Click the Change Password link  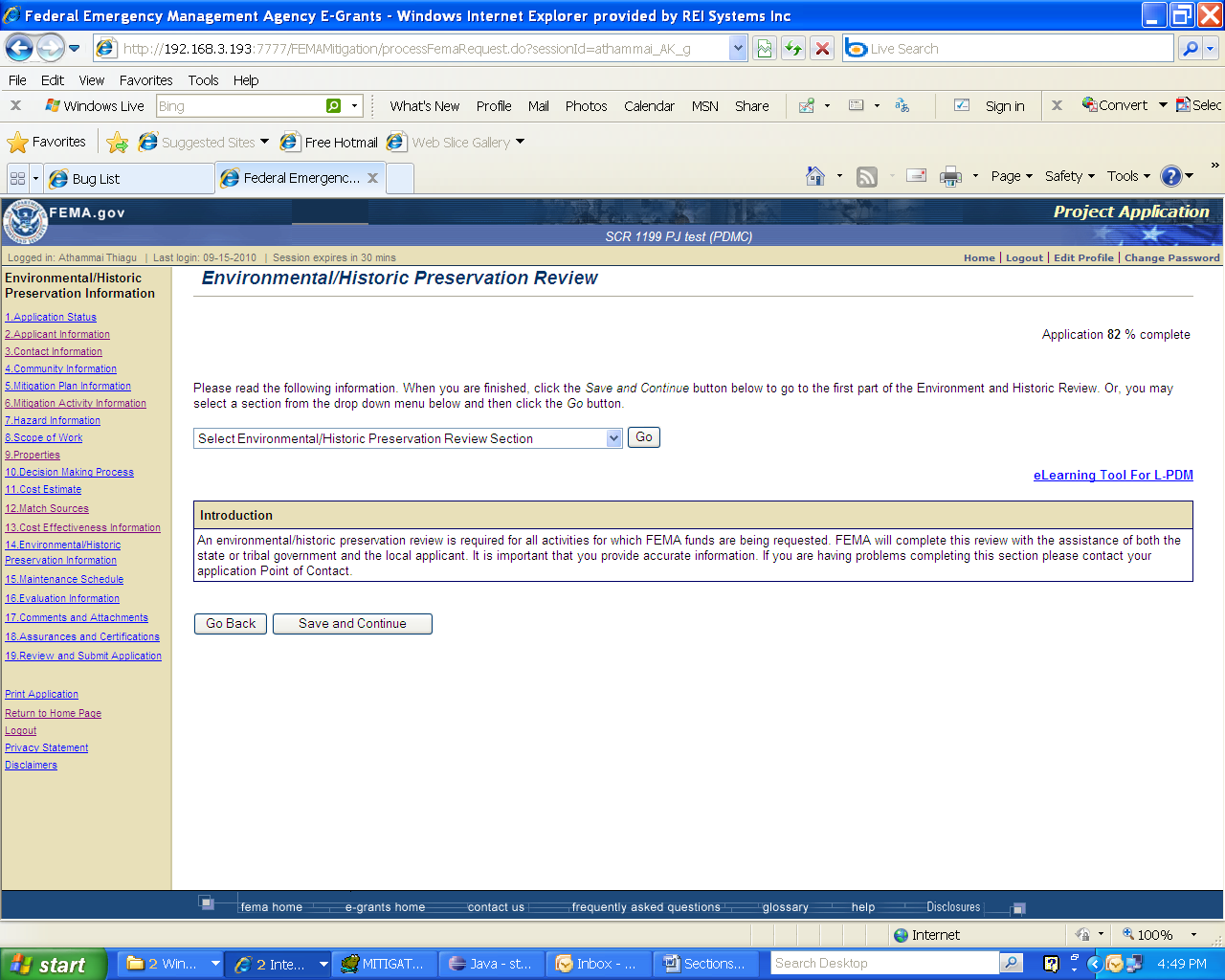click(x=1172, y=257)
